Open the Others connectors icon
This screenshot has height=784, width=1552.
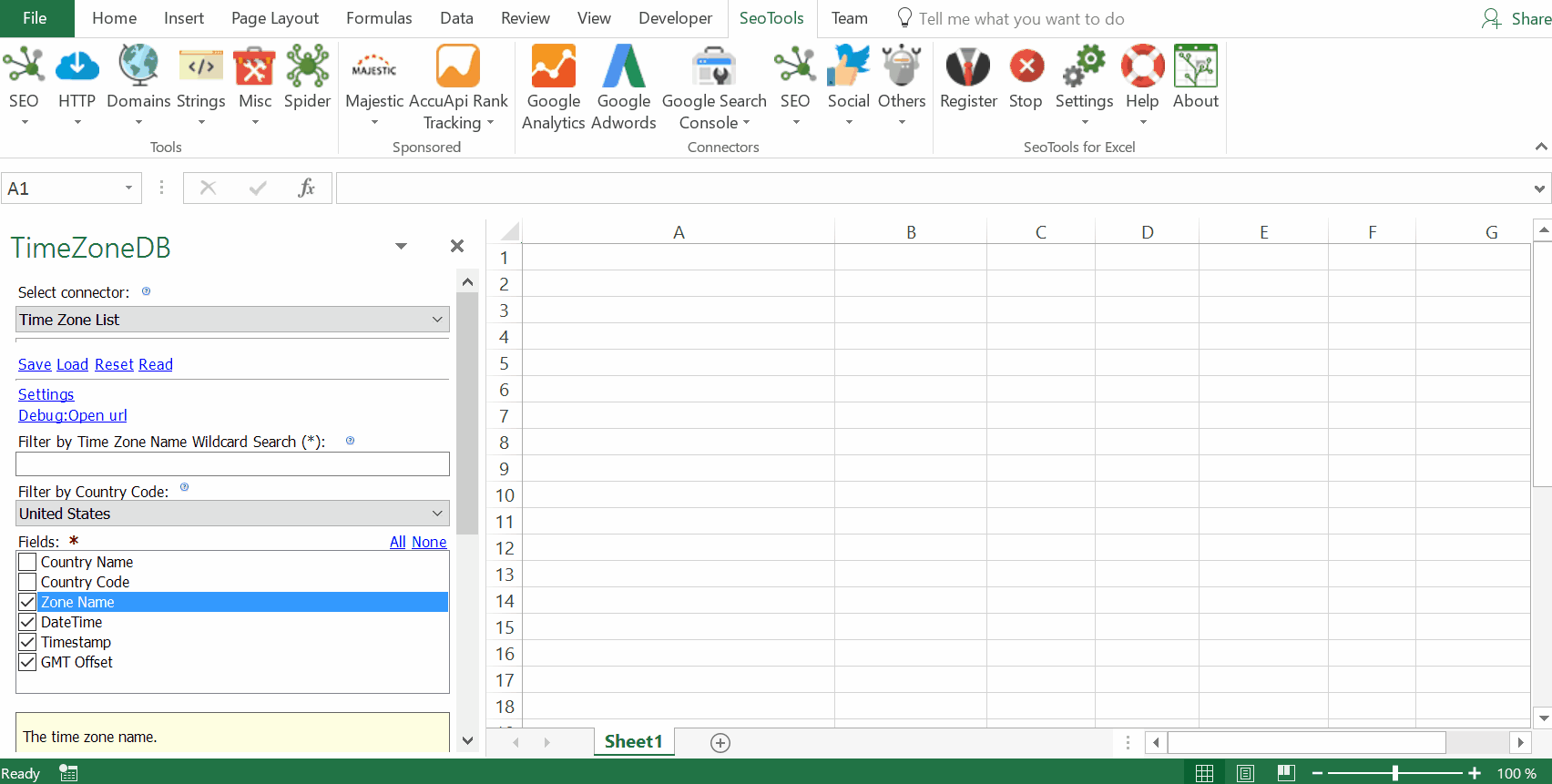coord(902,66)
